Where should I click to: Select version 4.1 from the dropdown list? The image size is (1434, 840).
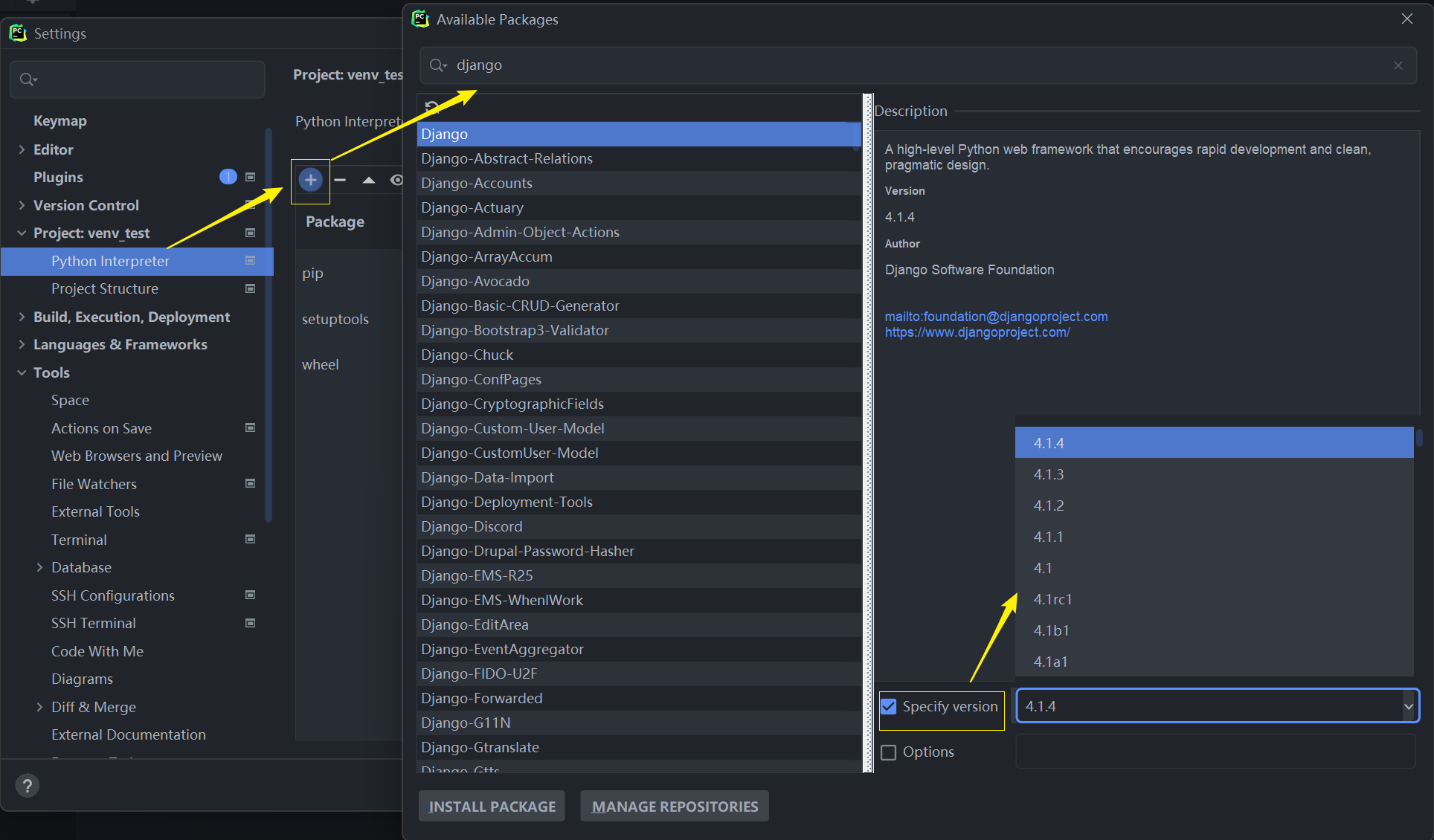tap(1214, 568)
